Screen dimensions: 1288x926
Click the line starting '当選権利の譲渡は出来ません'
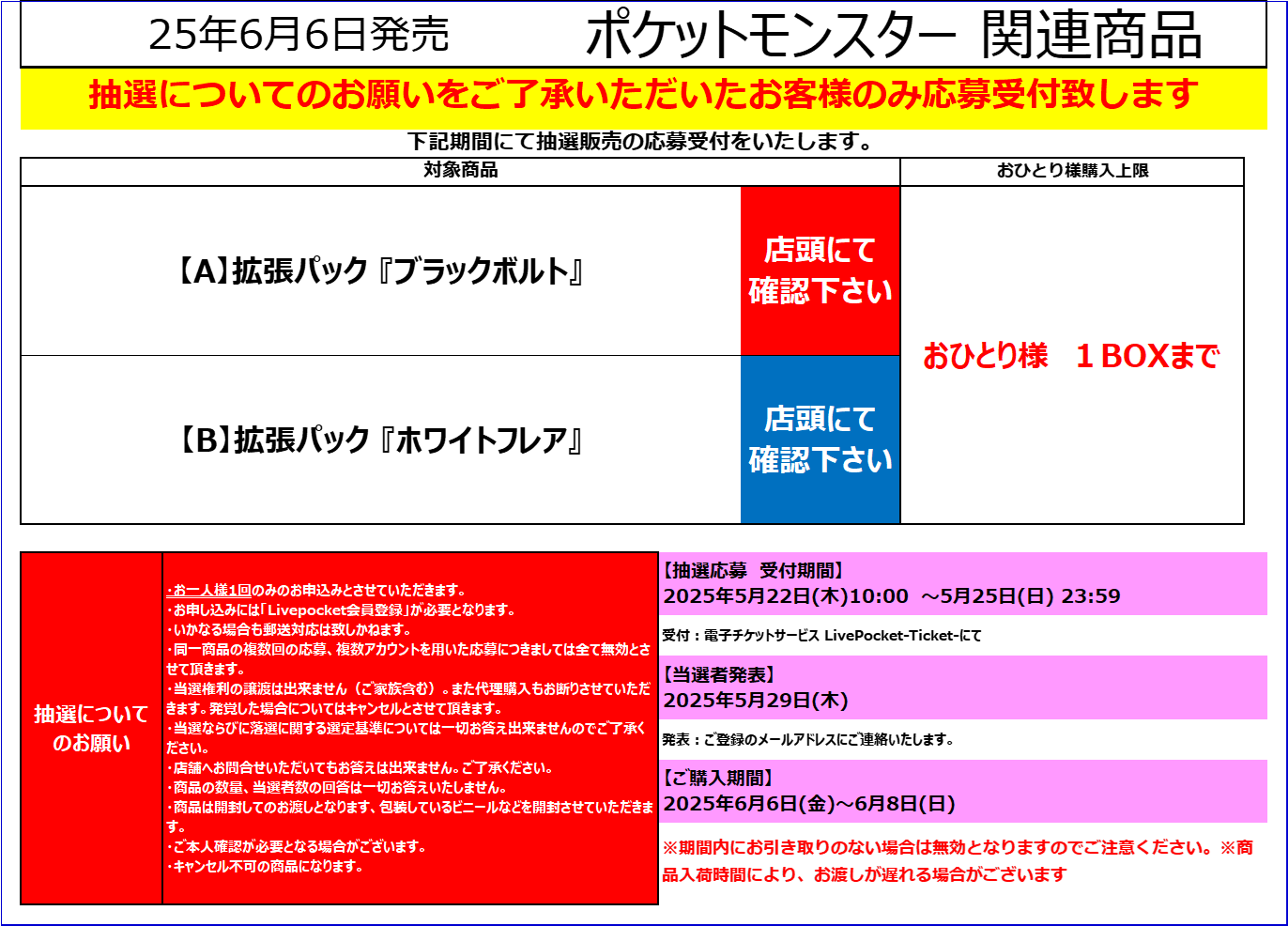tap(408, 698)
